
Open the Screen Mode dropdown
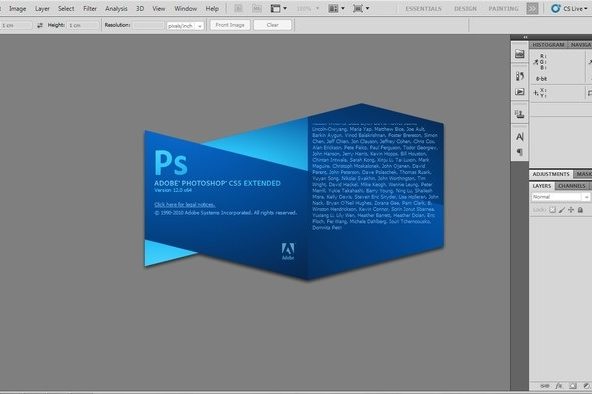point(361,8)
